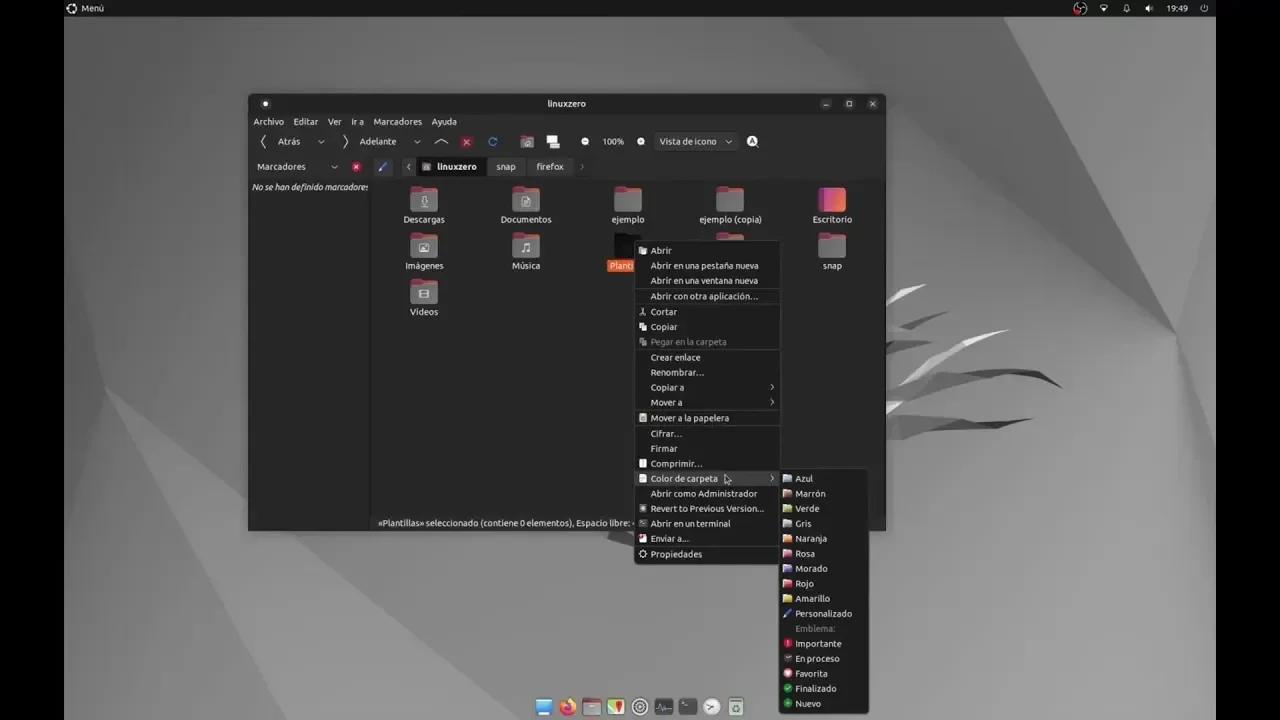Toggle the location entry with the pencil icon

coord(382,166)
